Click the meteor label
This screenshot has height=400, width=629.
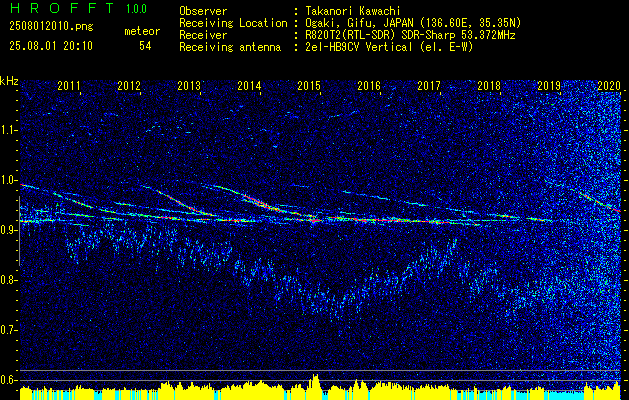(142, 31)
